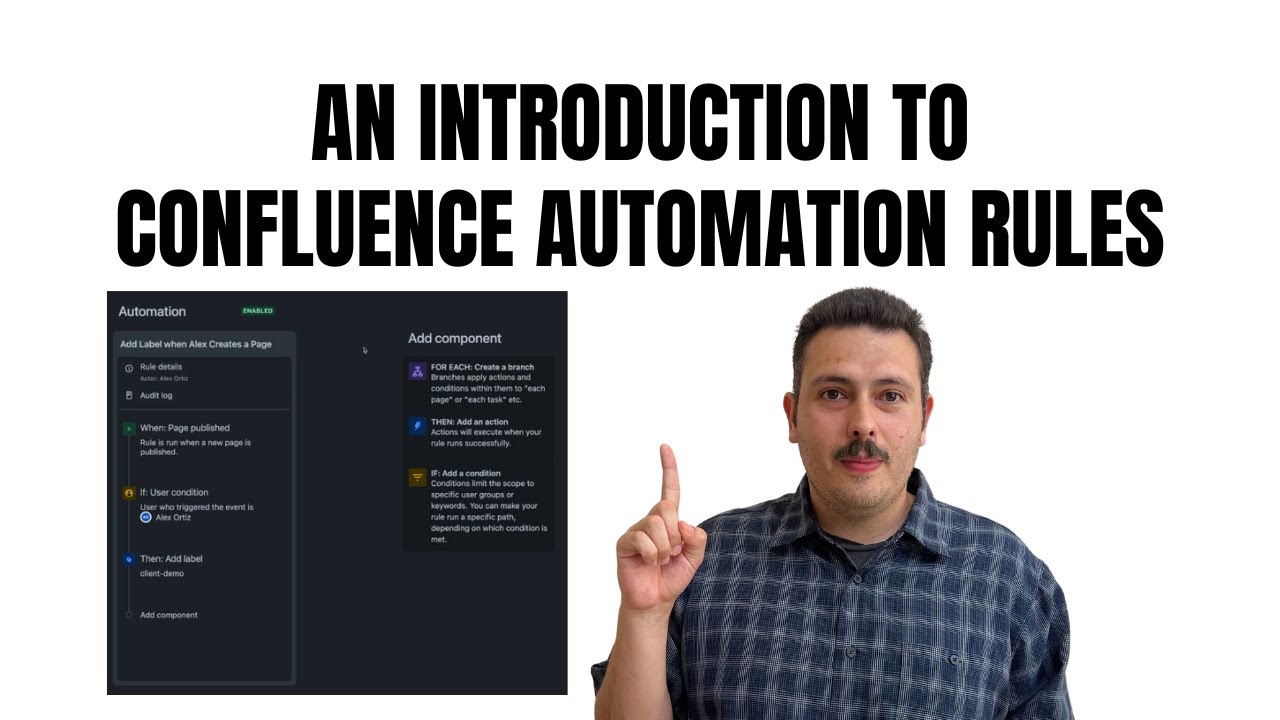Click 'Rule is run when a new page is published'

pos(195,447)
